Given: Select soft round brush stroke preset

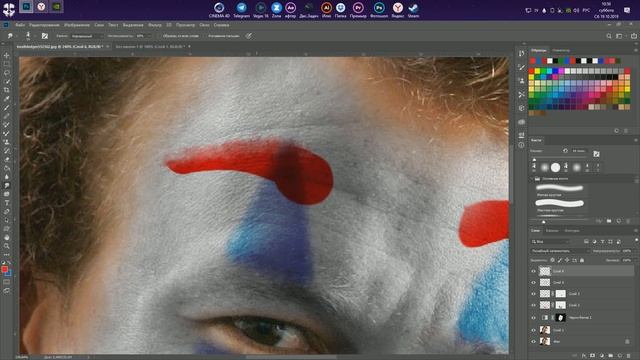Looking at the screenshot, I should coord(559,188).
